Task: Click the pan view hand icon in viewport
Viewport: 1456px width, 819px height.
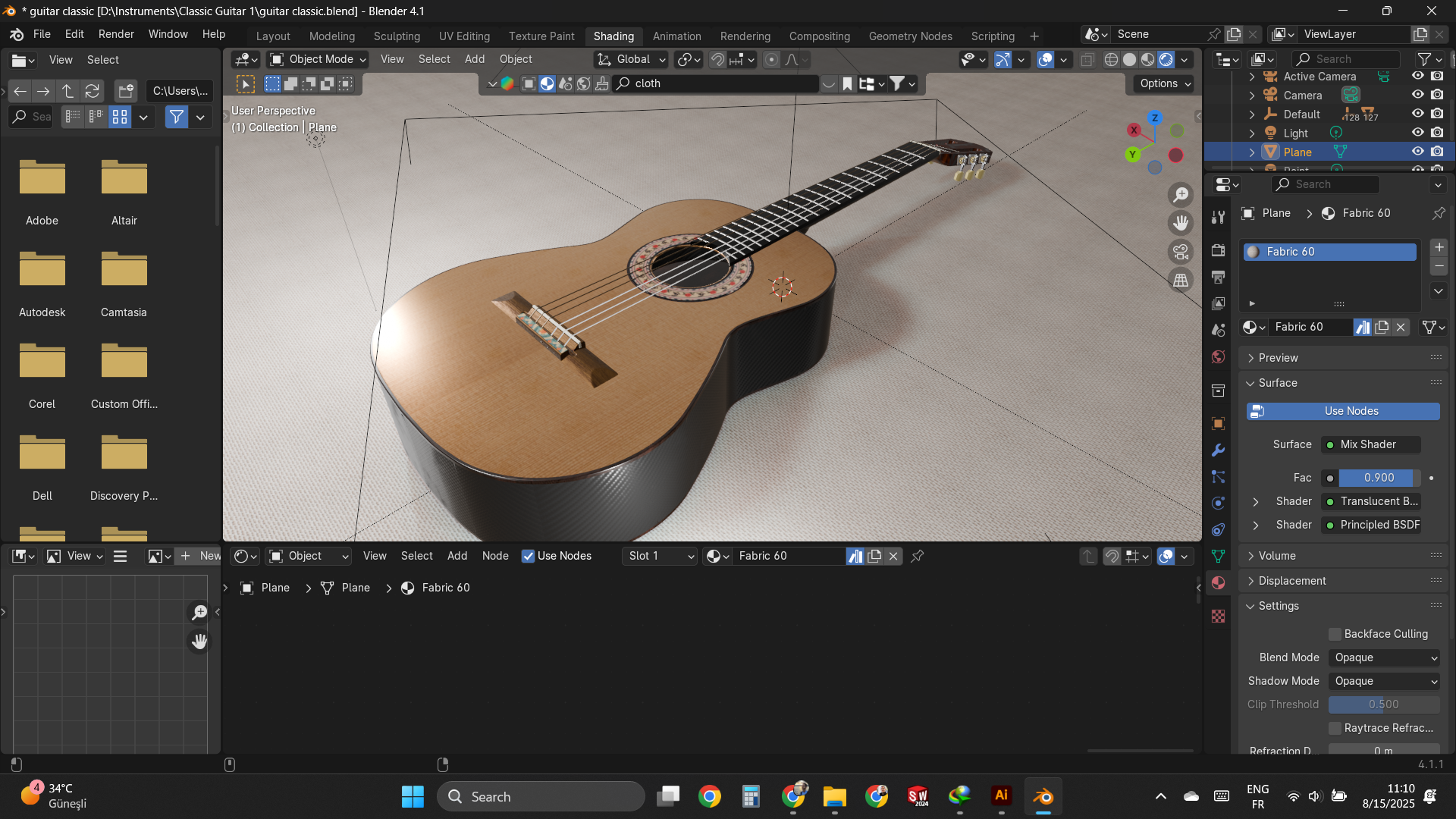Action: pos(1181,223)
